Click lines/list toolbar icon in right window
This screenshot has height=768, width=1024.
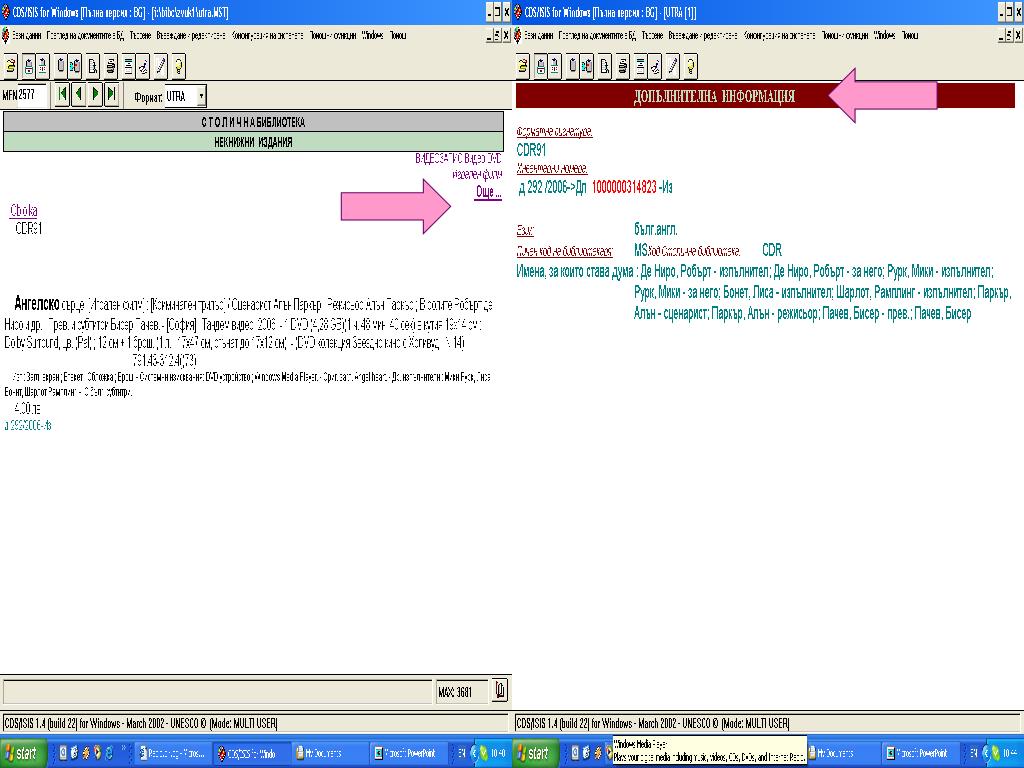click(x=641, y=65)
